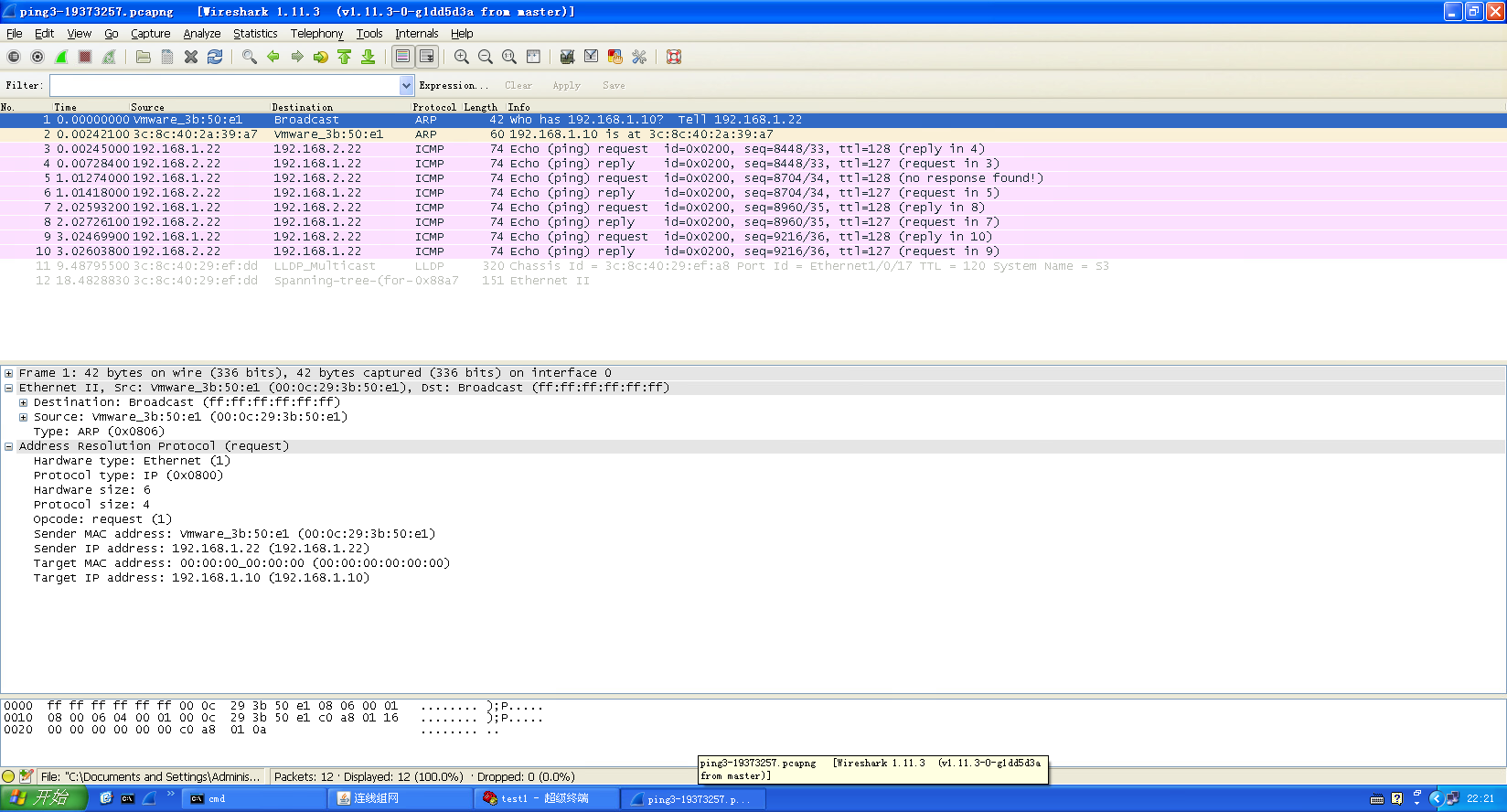Toggle auto scroll in live capture
The height and width of the screenshot is (812, 1507).
click(x=426, y=57)
